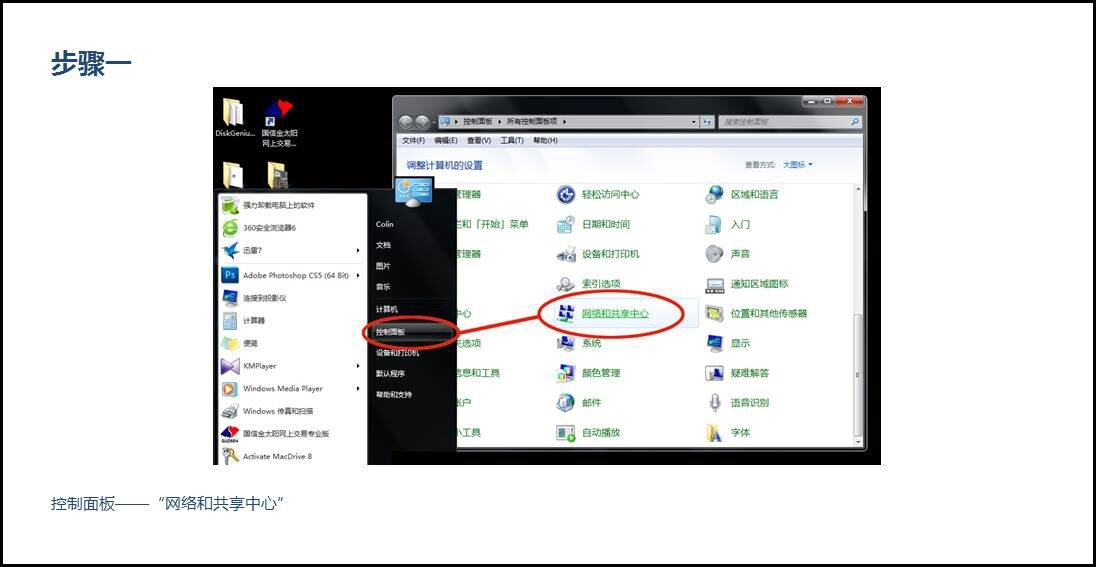Open 区域和语言 settings icon
Screen dimensions: 1096x567
pyautogui.click(x=715, y=195)
